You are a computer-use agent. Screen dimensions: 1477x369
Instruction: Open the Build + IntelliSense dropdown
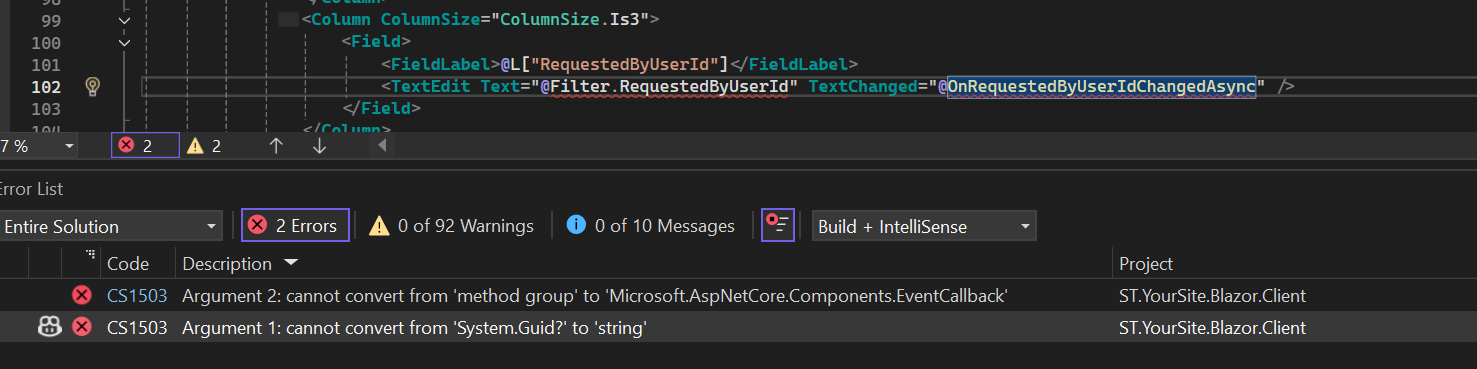click(x=924, y=227)
